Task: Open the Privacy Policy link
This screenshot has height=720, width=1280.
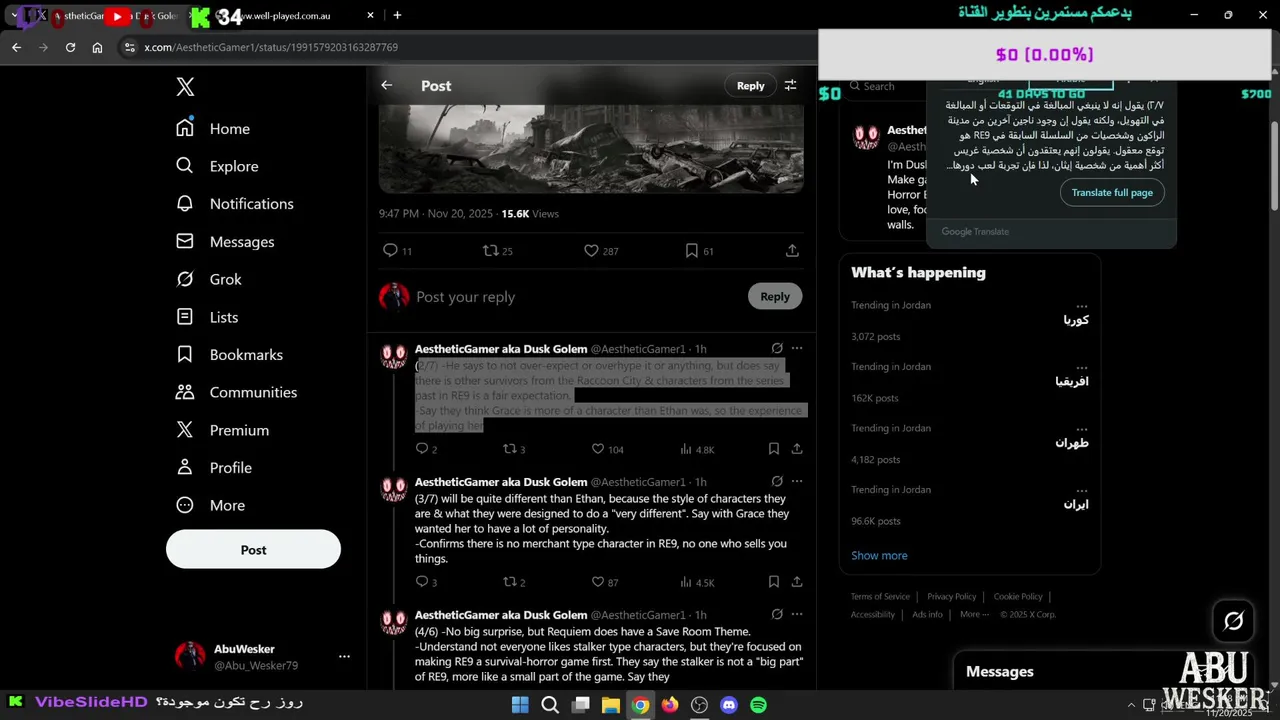Action: pyautogui.click(x=951, y=596)
